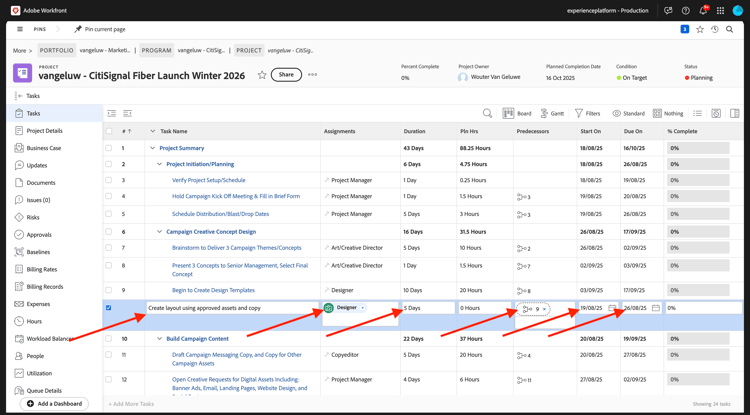The width and height of the screenshot is (750, 415).
Task: Check the box for Build Campaign Content
Action: click(109, 339)
